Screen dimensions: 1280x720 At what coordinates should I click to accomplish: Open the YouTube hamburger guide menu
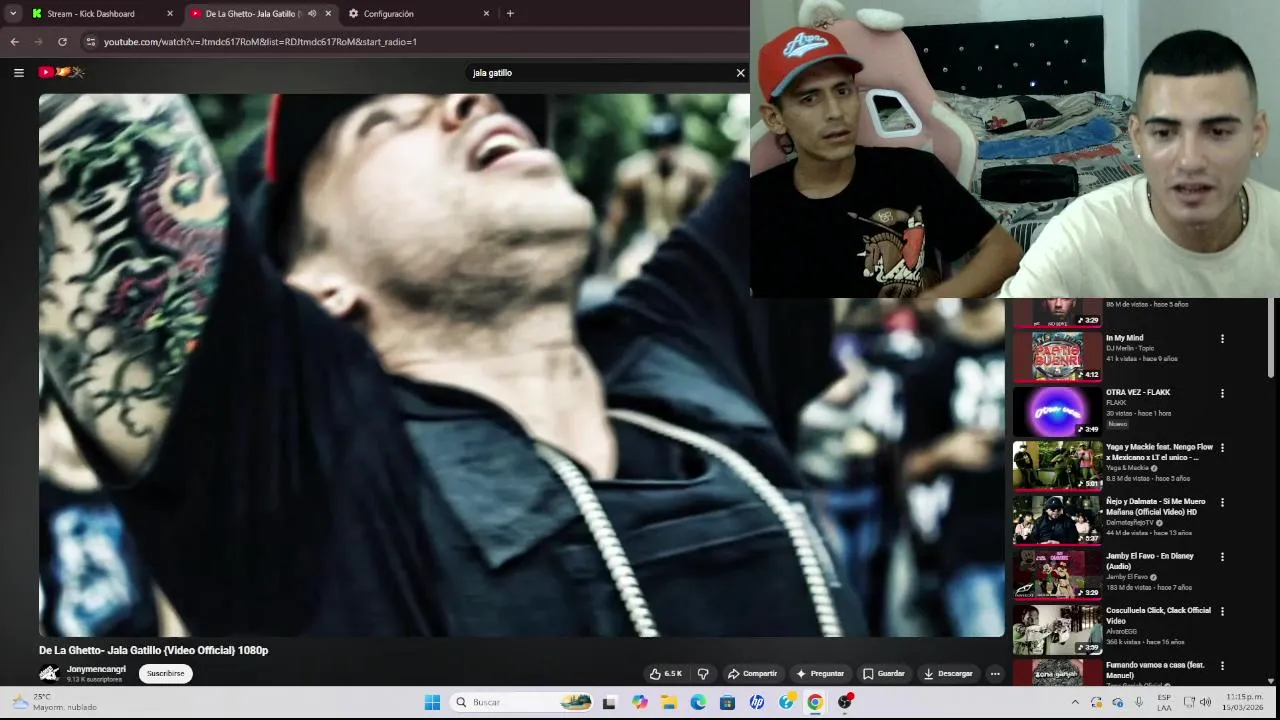coord(18,72)
